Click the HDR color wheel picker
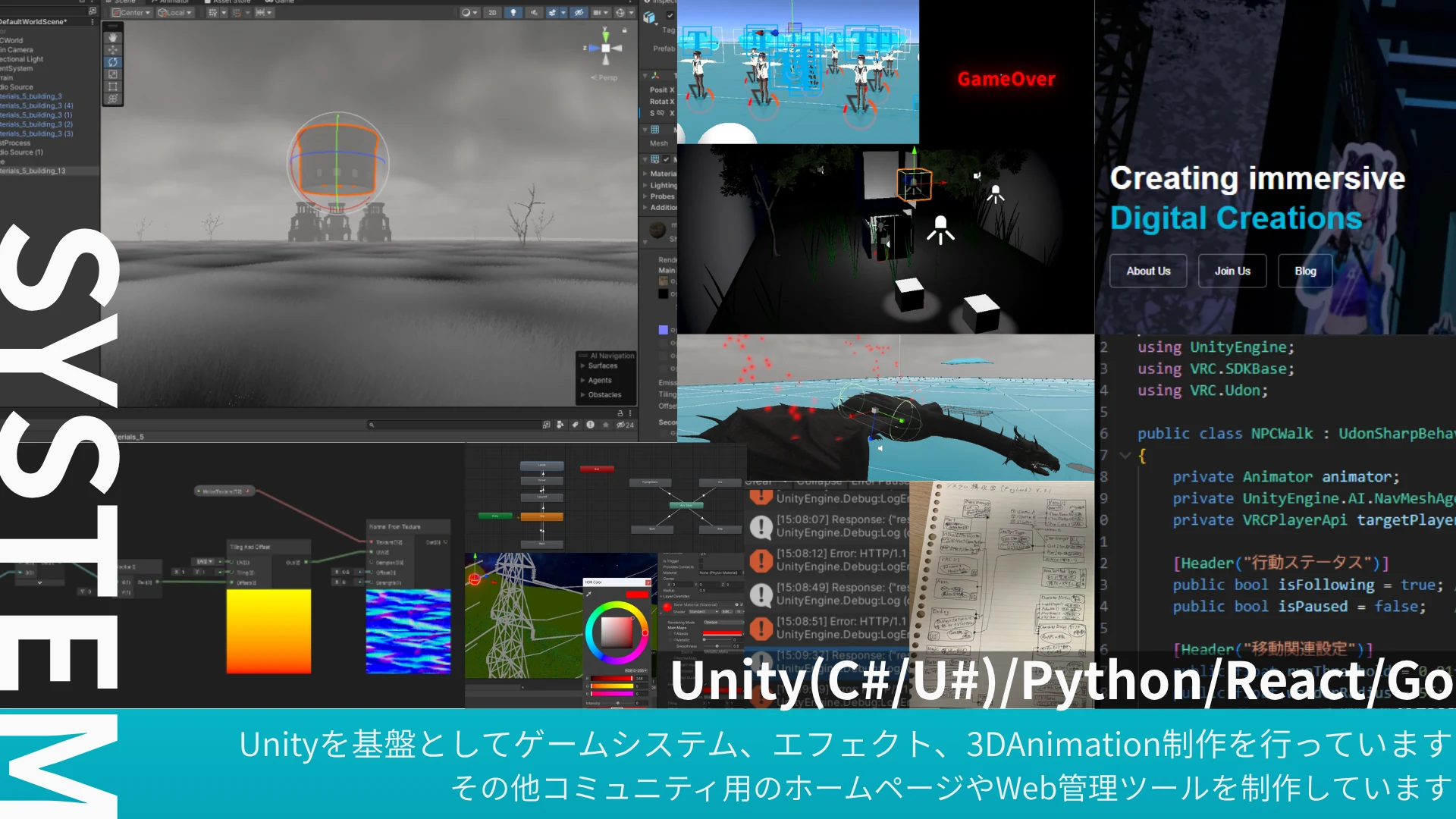 [616, 631]
